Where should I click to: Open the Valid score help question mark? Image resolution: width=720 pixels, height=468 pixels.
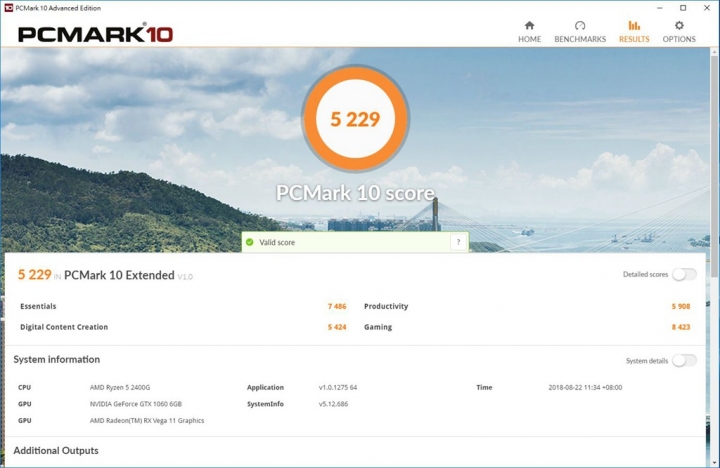click(458, 242)
